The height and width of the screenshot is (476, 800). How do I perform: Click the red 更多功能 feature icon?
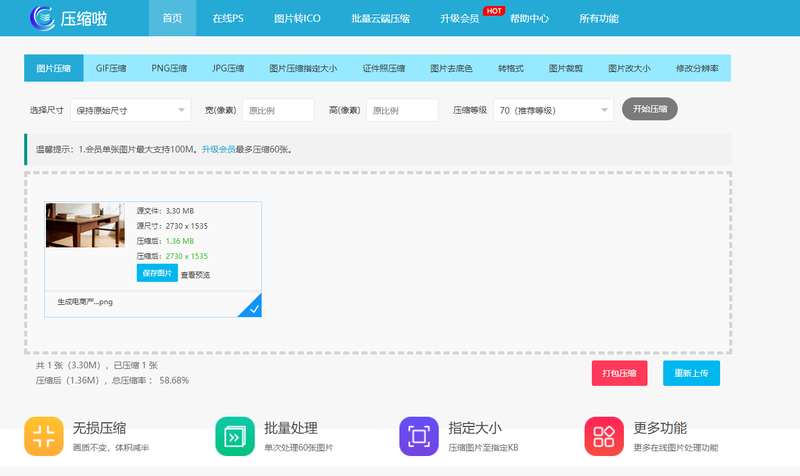point(604,436)
